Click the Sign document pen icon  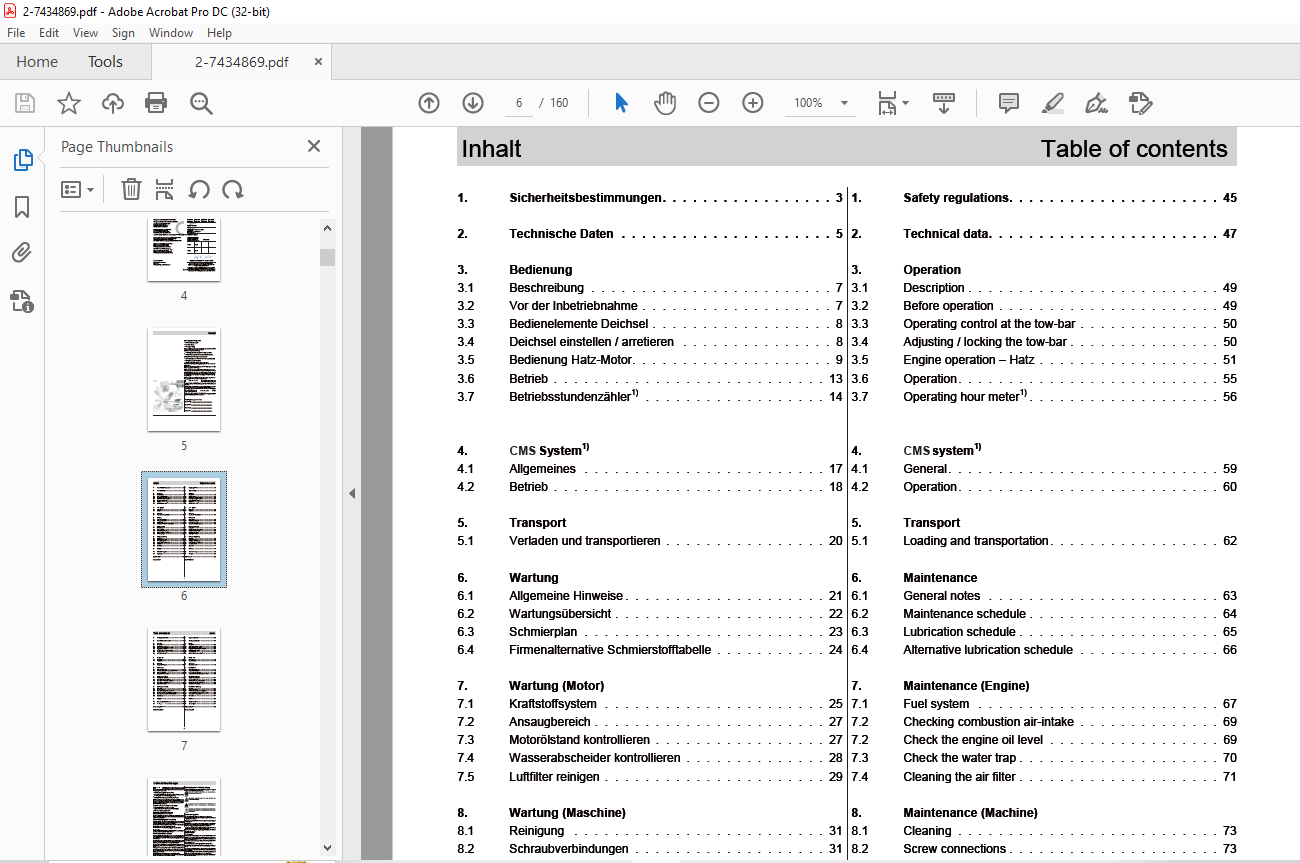pos(1097,103)
